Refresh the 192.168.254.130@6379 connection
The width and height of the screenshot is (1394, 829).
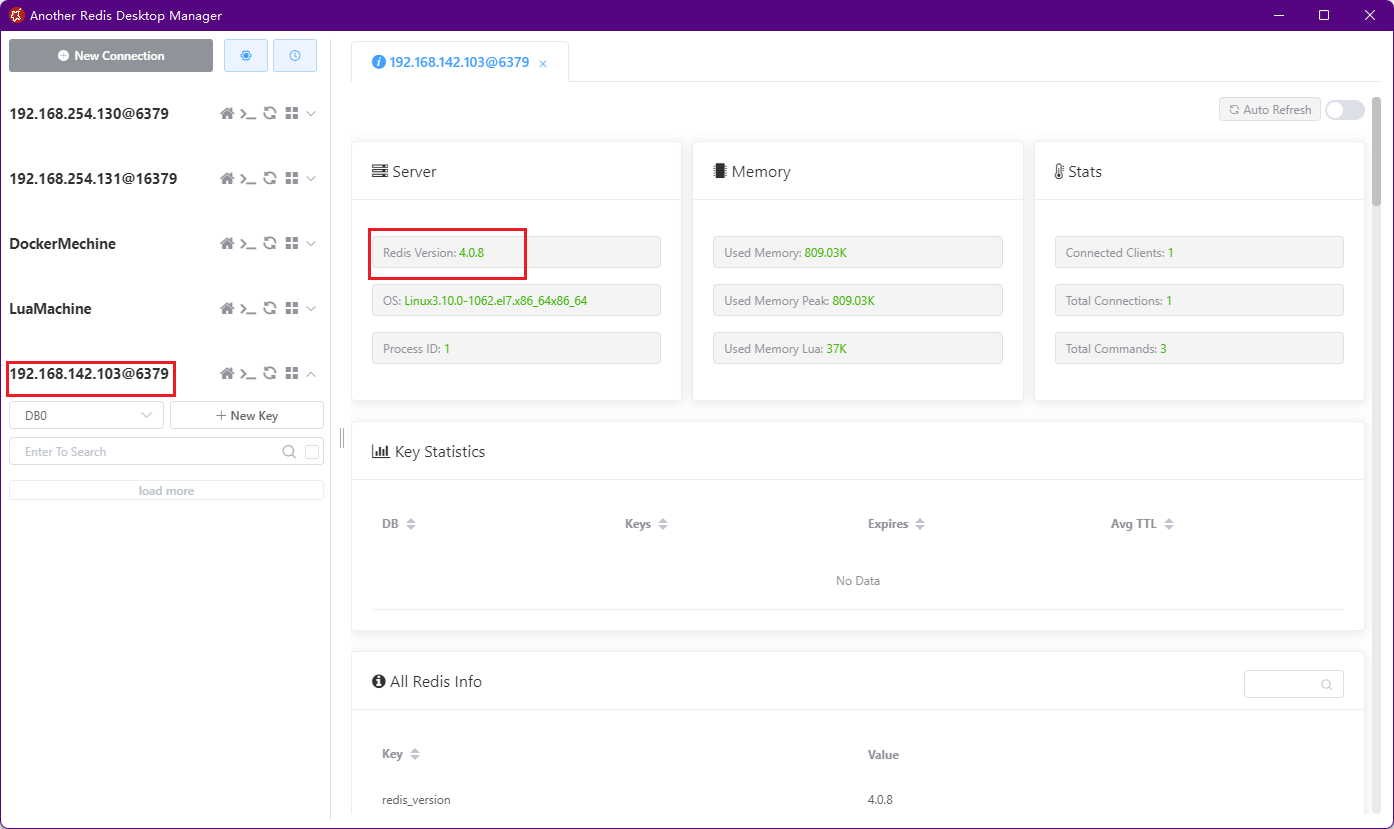click(270, 114)
